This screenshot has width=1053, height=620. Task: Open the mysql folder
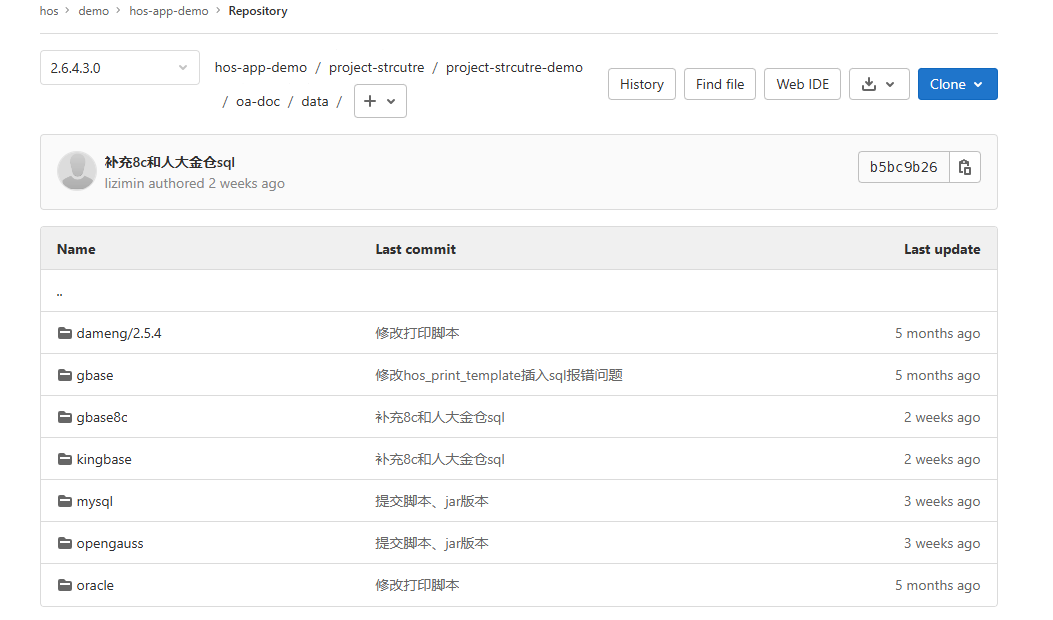94,502
